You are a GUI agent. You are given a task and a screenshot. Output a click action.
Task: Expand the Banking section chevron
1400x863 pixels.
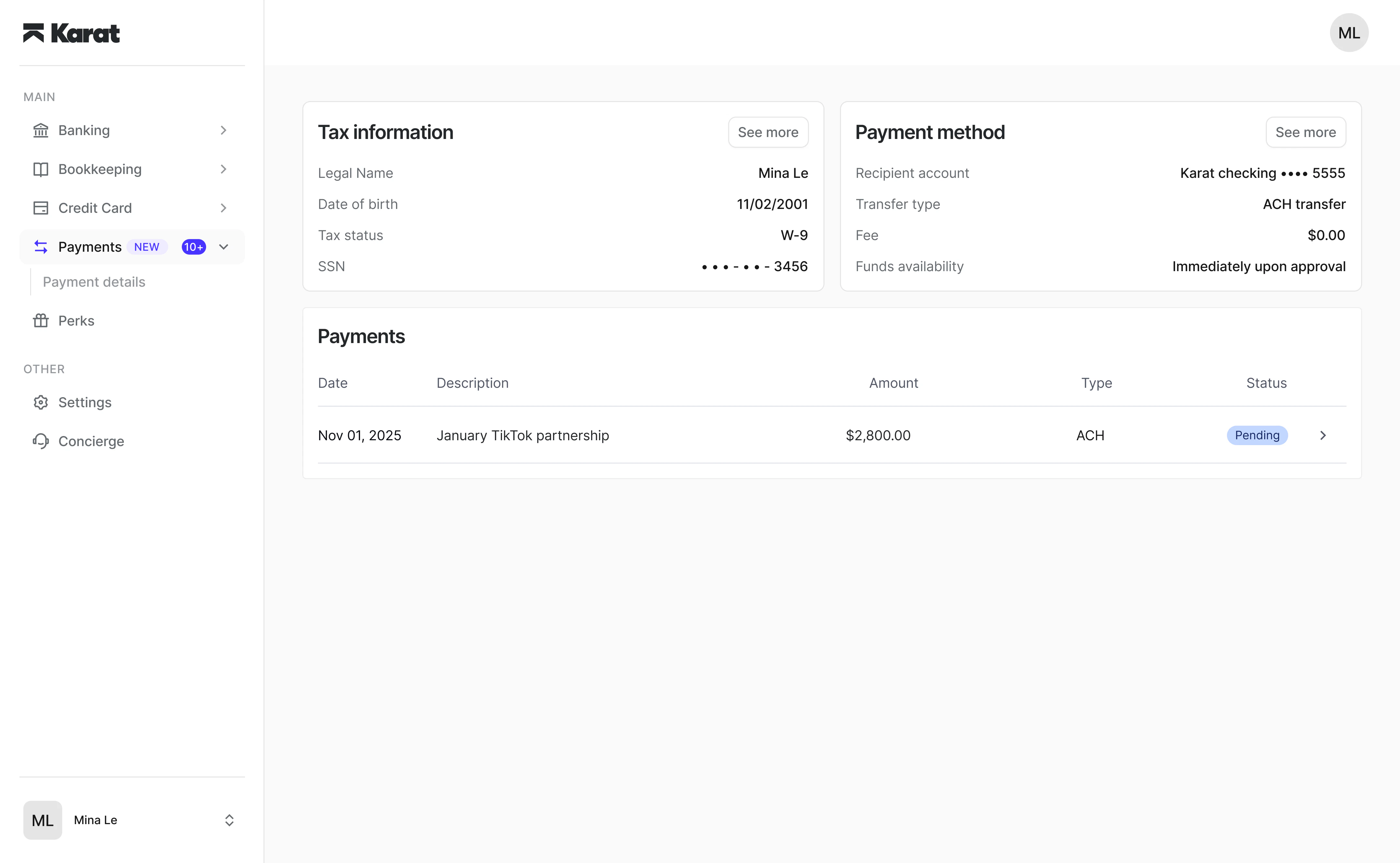[x=223, y=130]
